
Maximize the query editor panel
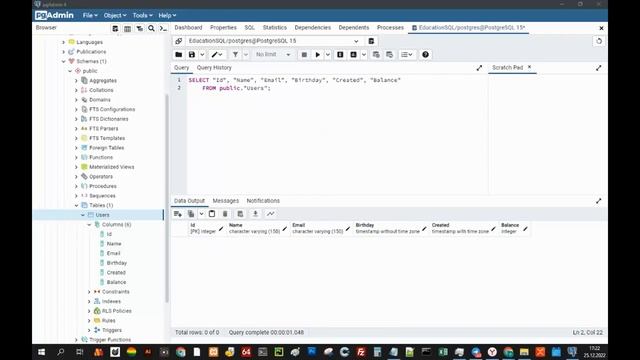479,68
